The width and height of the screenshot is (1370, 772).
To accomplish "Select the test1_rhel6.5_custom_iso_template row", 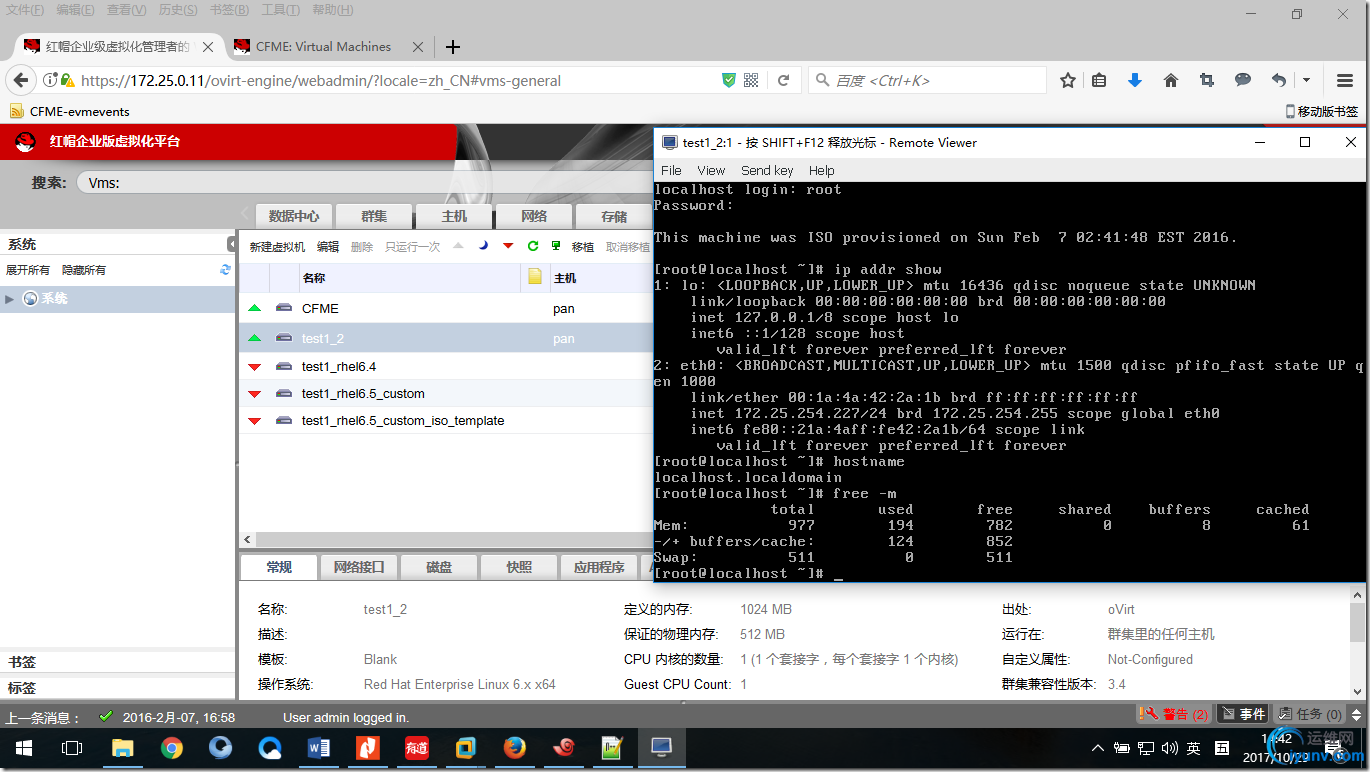I will tap(446, 421).
